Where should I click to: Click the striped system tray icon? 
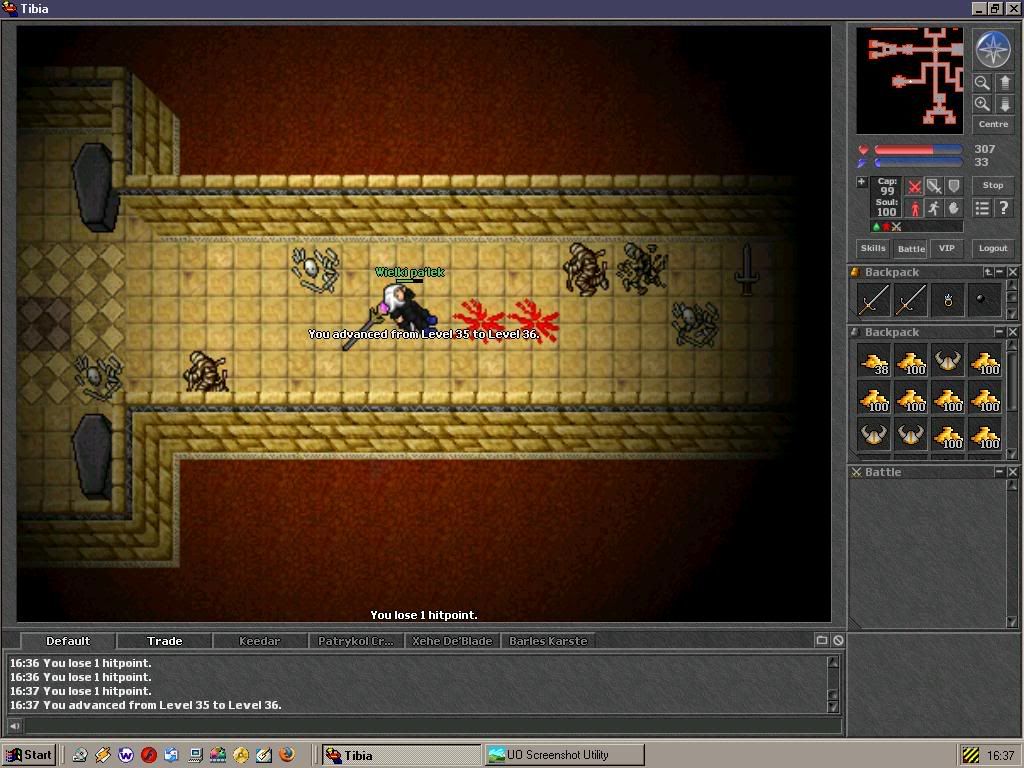(970, 755)
